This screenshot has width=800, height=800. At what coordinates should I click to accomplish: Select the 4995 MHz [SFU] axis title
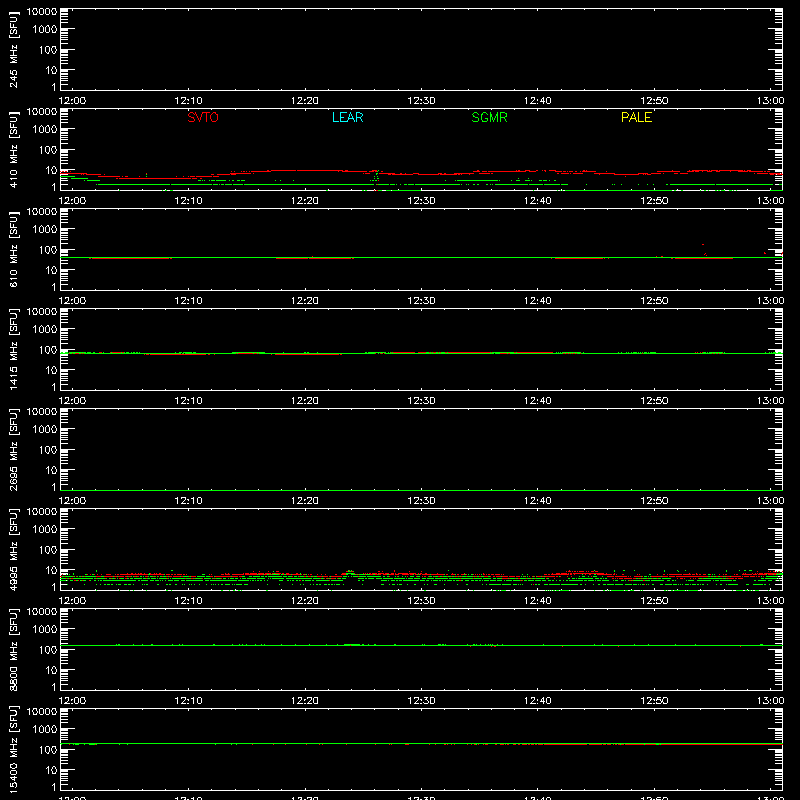(x=13, y=549)
